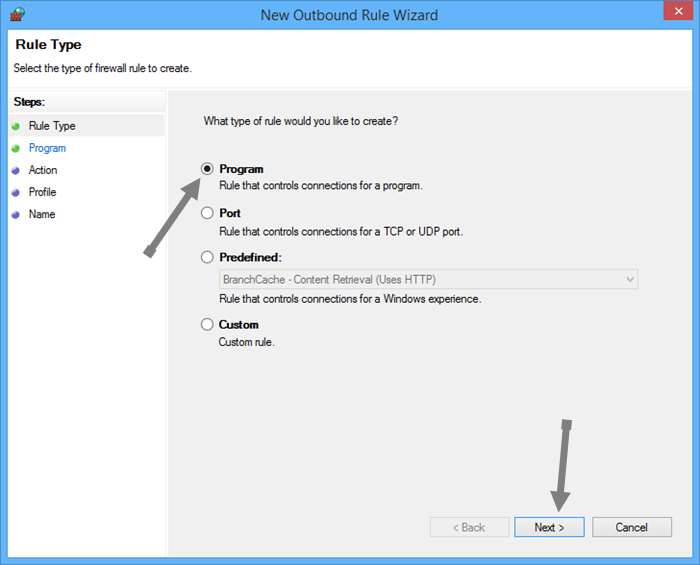Click green bullet beside Program step
700x565 pixels.
(x=16, y=148)
